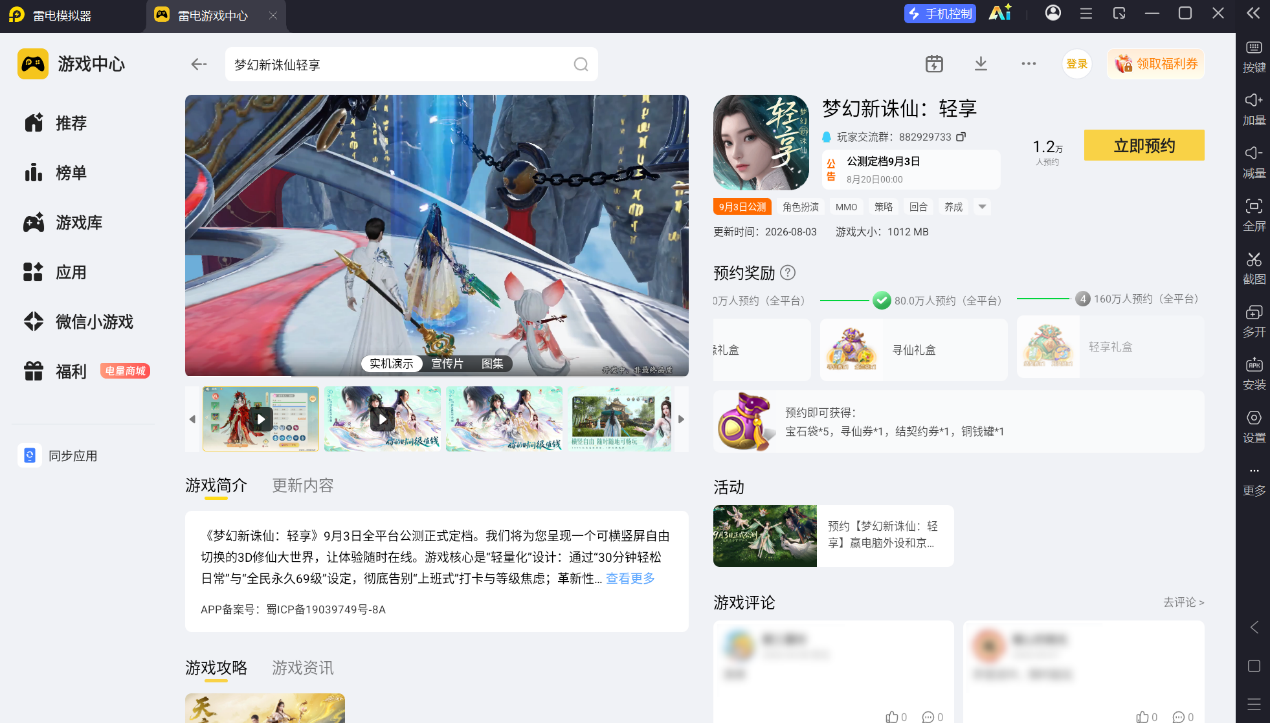Open the 轻享礼盒 reward card
1270x723 pixels.
coord(1111,347)
